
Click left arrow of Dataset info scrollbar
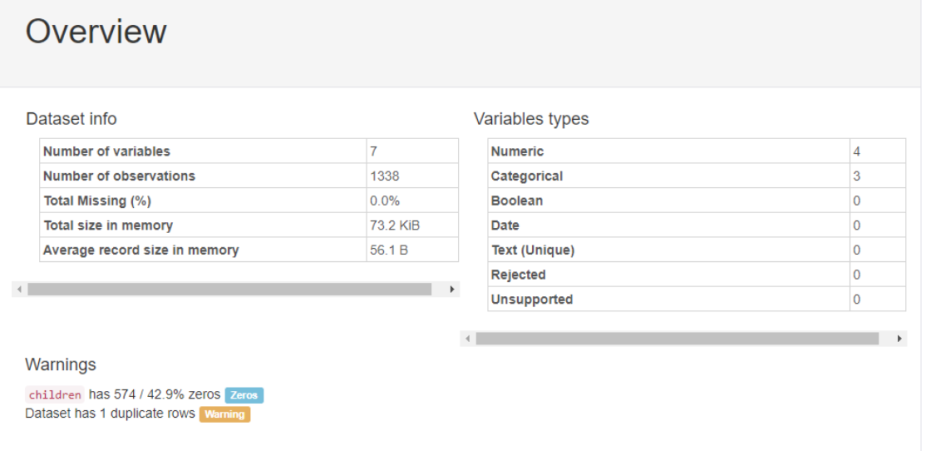[20, 289]
